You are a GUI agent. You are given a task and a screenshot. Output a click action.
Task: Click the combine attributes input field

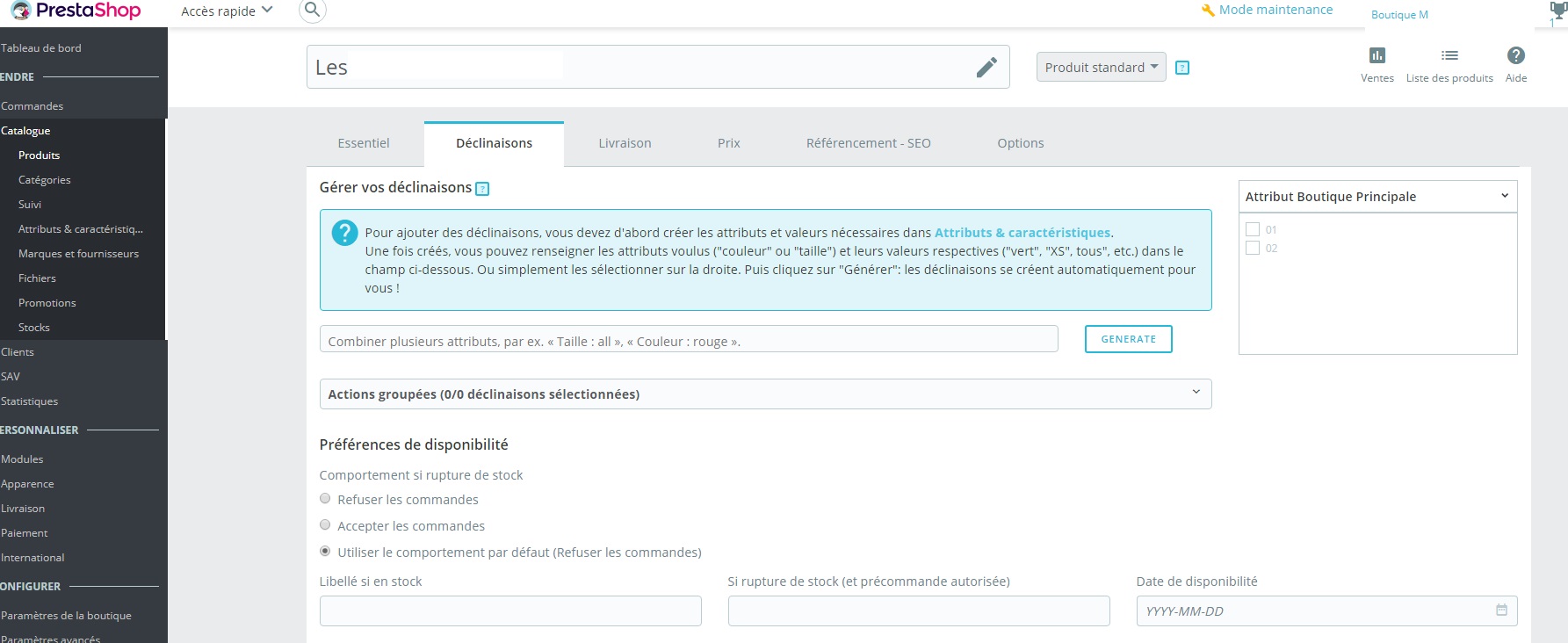coord(689,339)
